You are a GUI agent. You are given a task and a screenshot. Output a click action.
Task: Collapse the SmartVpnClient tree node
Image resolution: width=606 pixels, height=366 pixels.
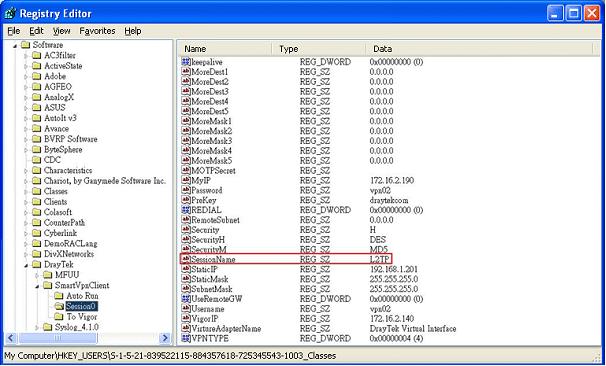coord(37,286)
